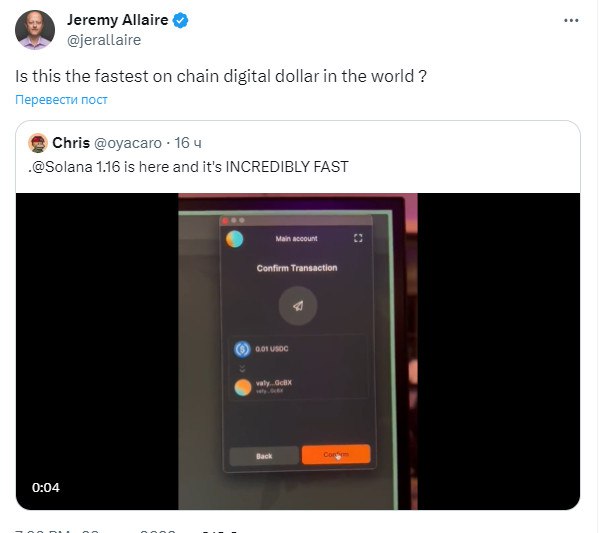This screenshot has width=599, height=533.
Task: Click the fullscreen expand icon in wallet
Action: coord(358,238)
